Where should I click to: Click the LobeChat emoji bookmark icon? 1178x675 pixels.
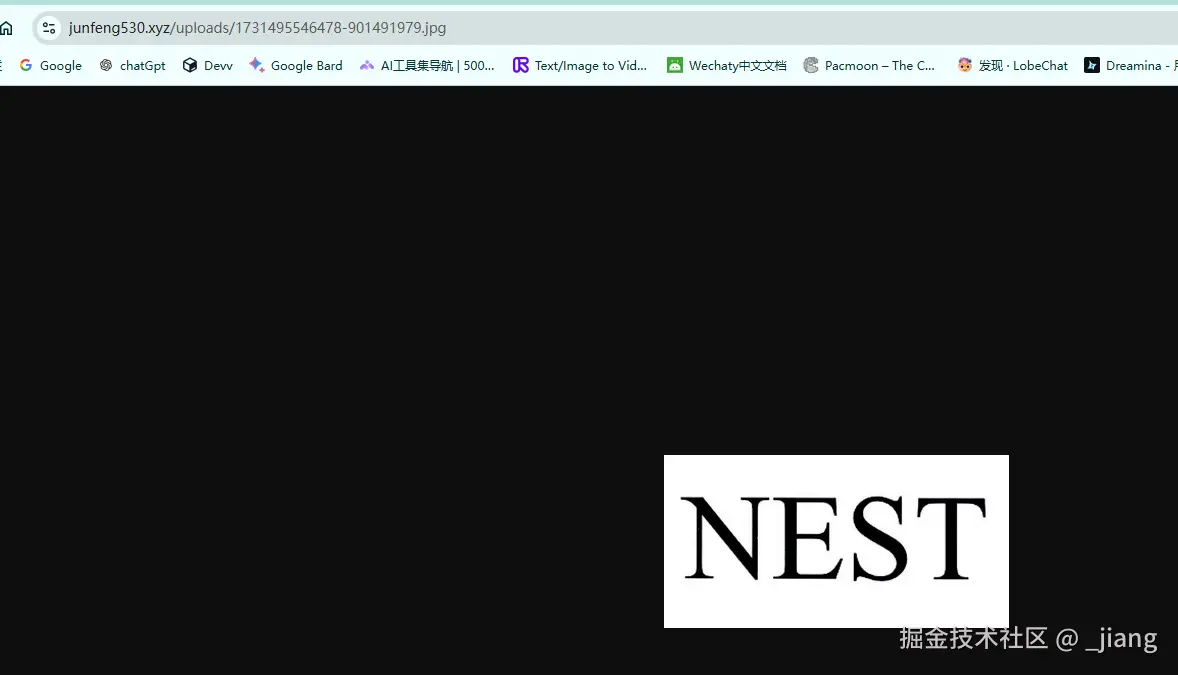coord(964,65)
